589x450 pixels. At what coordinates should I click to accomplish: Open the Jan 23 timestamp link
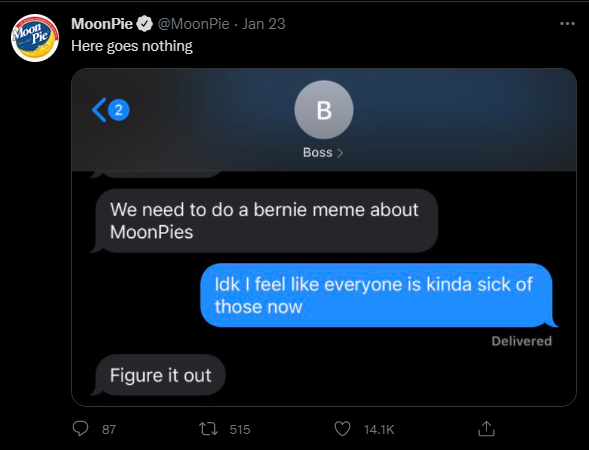[x=263, y=24]
